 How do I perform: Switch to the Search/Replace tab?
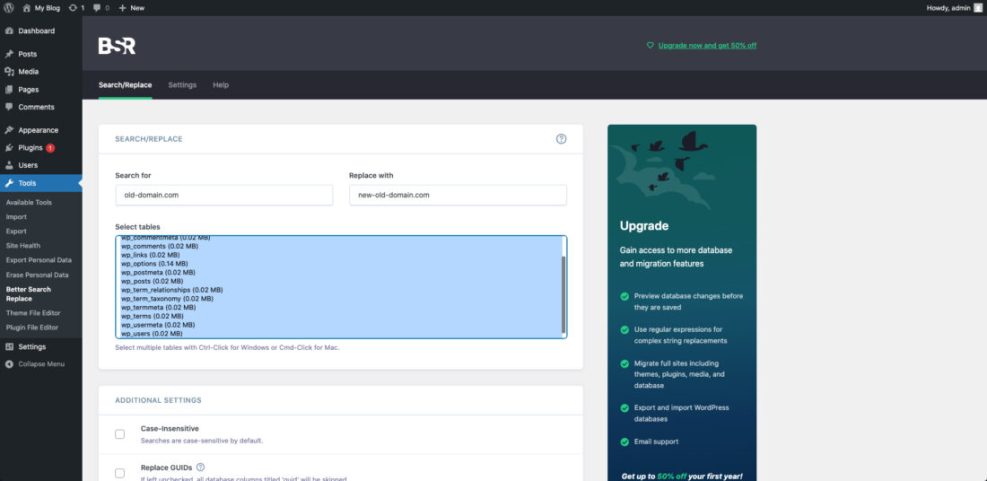click(125, 85)
